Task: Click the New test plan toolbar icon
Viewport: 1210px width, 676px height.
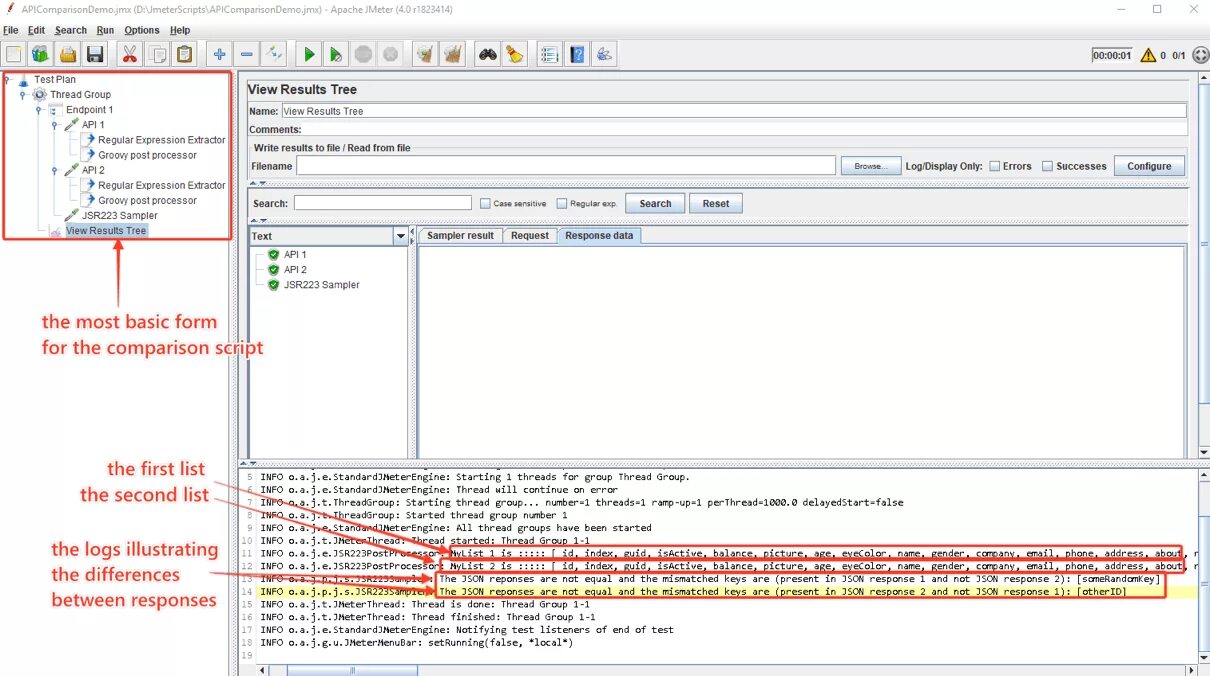Action: pyautogui.click(x=14, y=54)
